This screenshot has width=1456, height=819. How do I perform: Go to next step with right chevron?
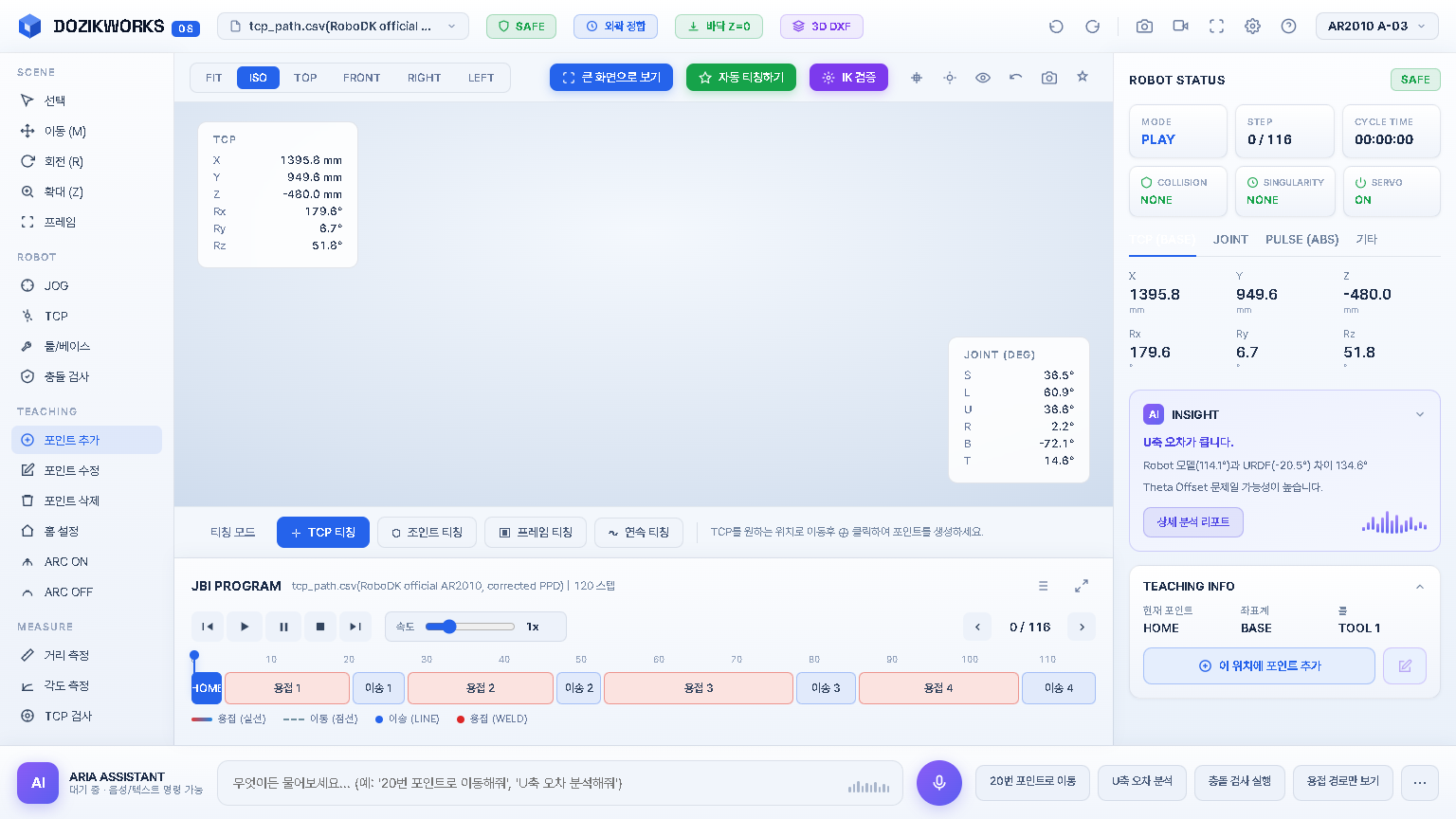[1082, 627]
